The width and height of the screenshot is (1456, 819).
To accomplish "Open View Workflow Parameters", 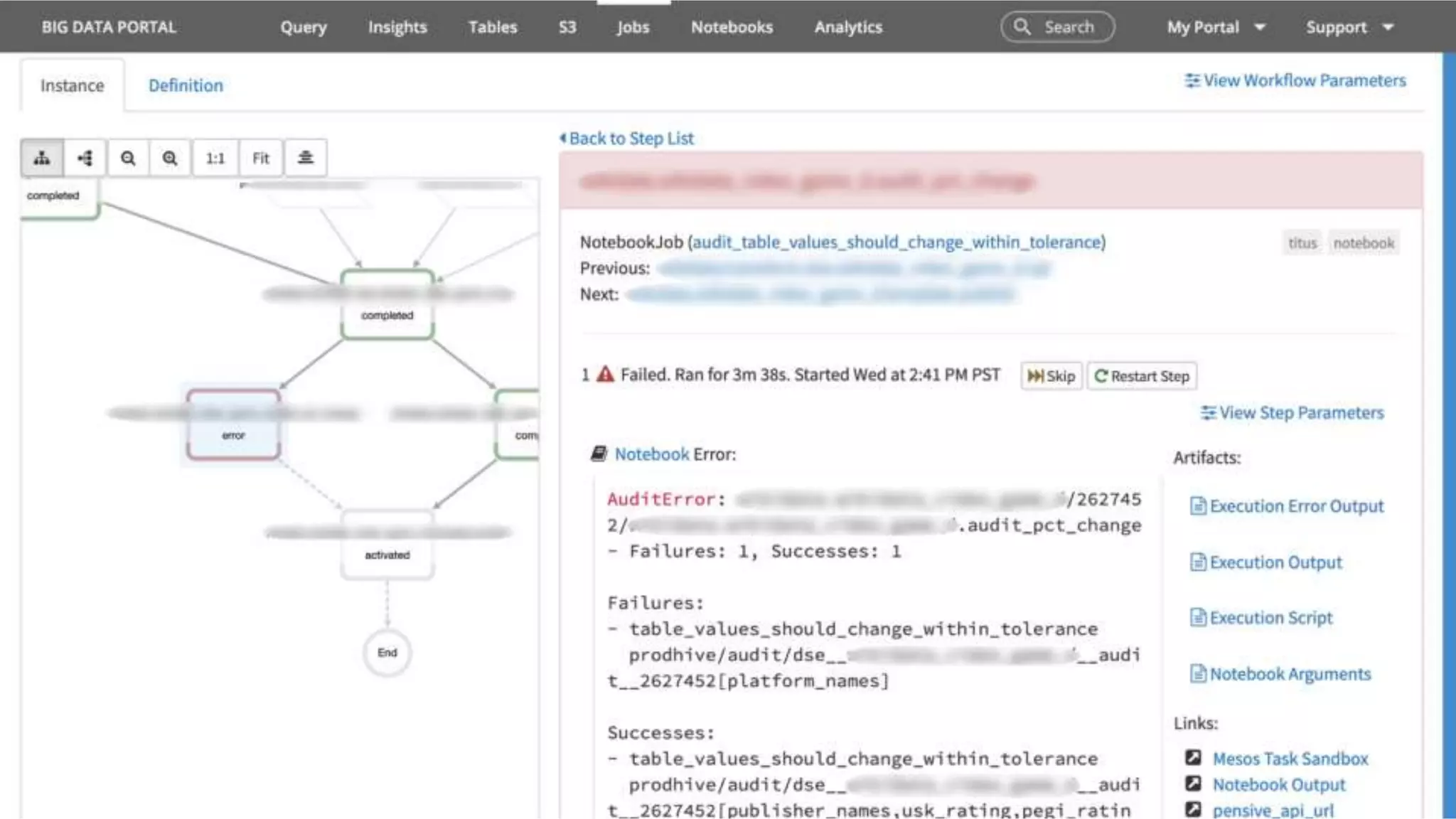I will 1295,80.
